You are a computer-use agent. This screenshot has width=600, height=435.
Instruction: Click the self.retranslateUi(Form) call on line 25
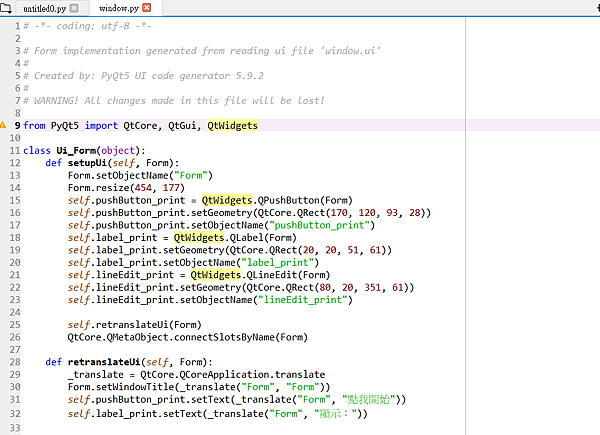[x=135, y=324]
